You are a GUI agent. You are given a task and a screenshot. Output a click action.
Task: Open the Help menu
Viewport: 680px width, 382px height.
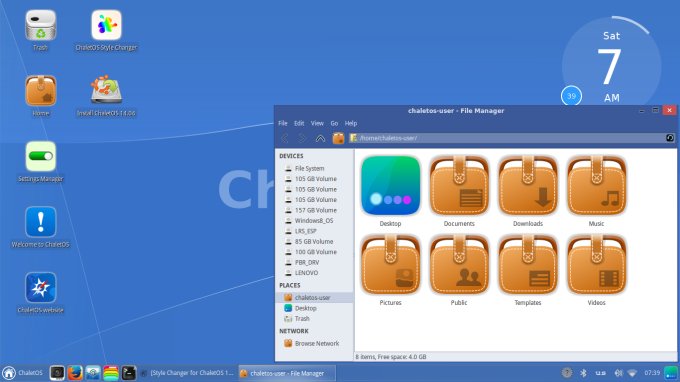351,123
